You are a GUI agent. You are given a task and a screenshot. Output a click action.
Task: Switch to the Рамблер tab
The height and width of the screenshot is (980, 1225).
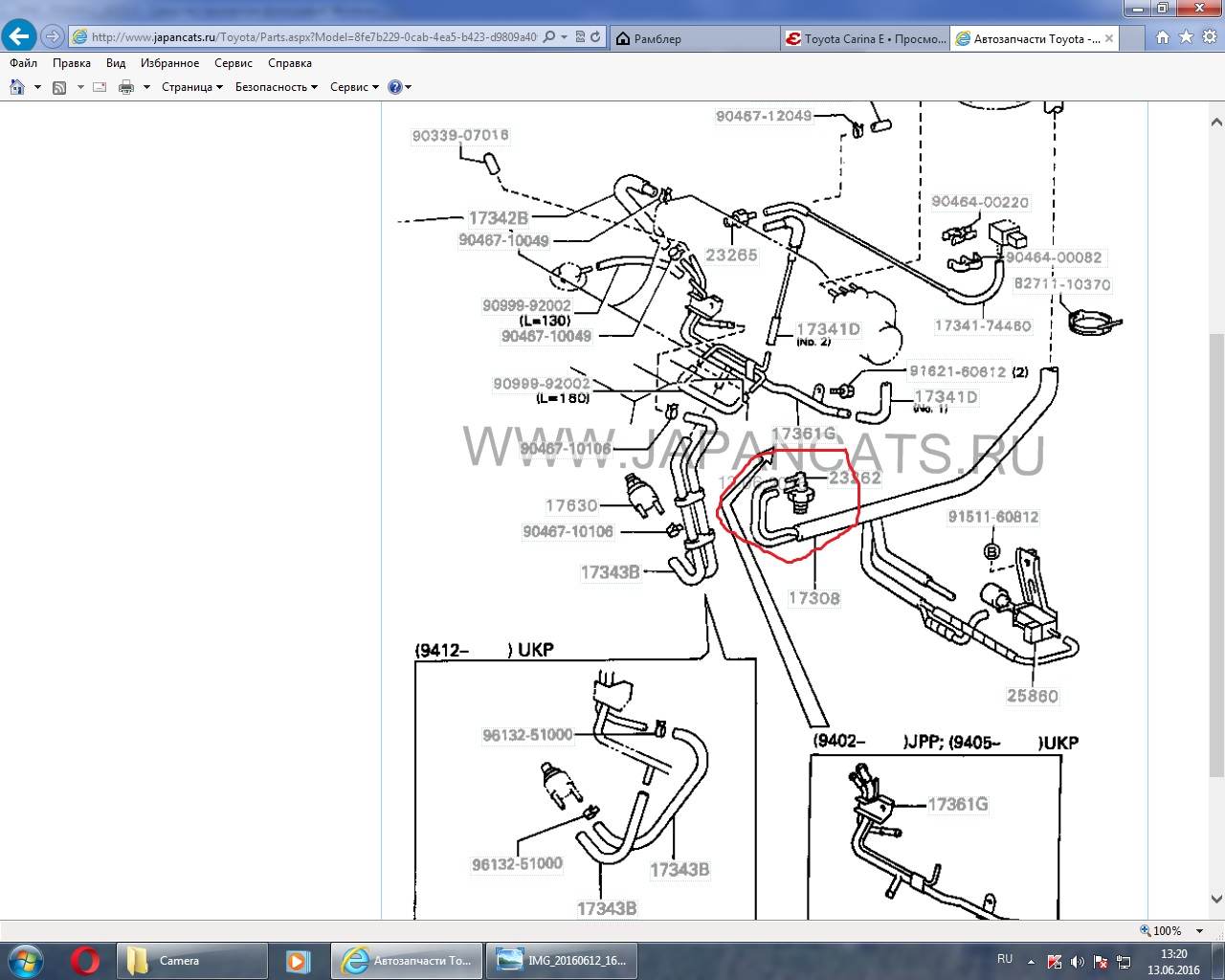(694, 39)
